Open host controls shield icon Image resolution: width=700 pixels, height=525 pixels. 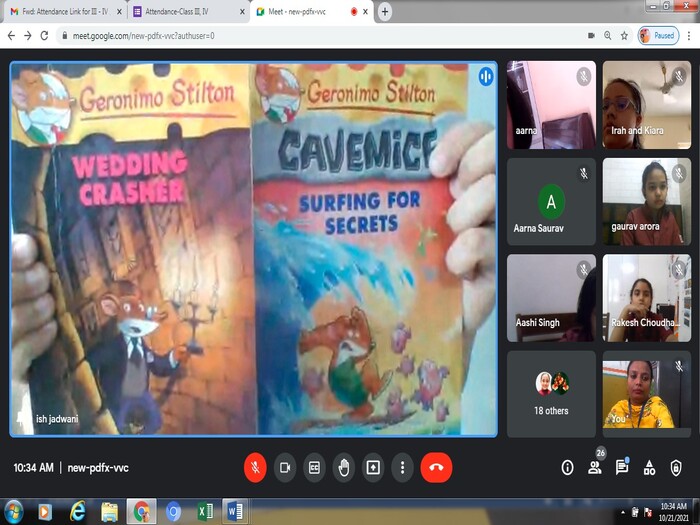(x=676, y=467)
